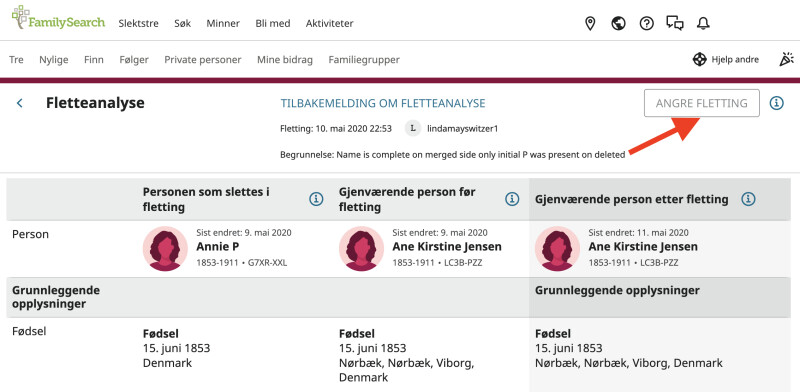800x392 pixels.
Task: Open Ane Kirstine Jensen after merge name
Action: [x=643, y=247]
